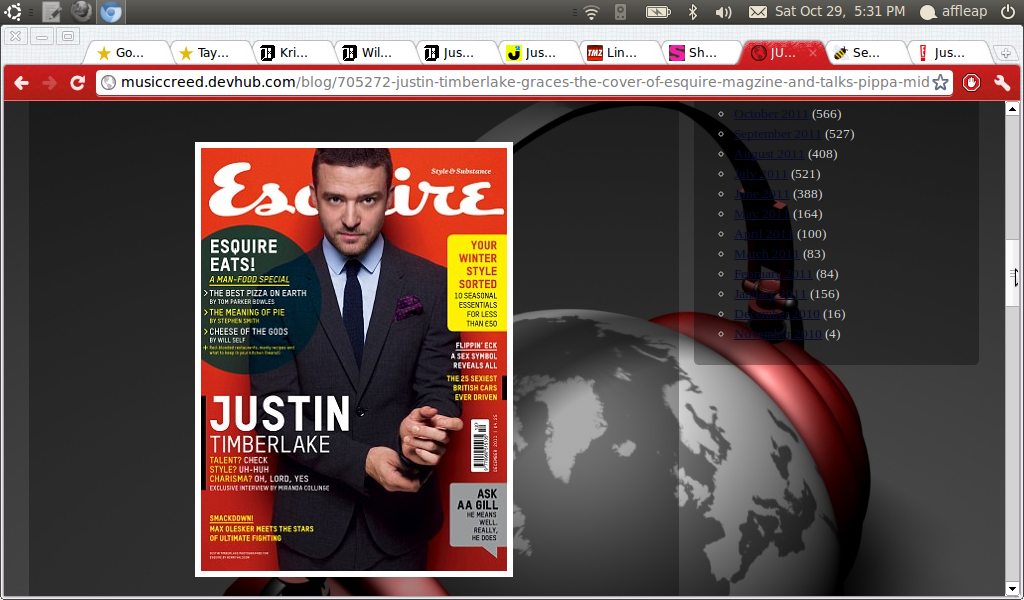1024x600 pixels.
Task: Click the forward navigation arrow
Action: [49, 83]
